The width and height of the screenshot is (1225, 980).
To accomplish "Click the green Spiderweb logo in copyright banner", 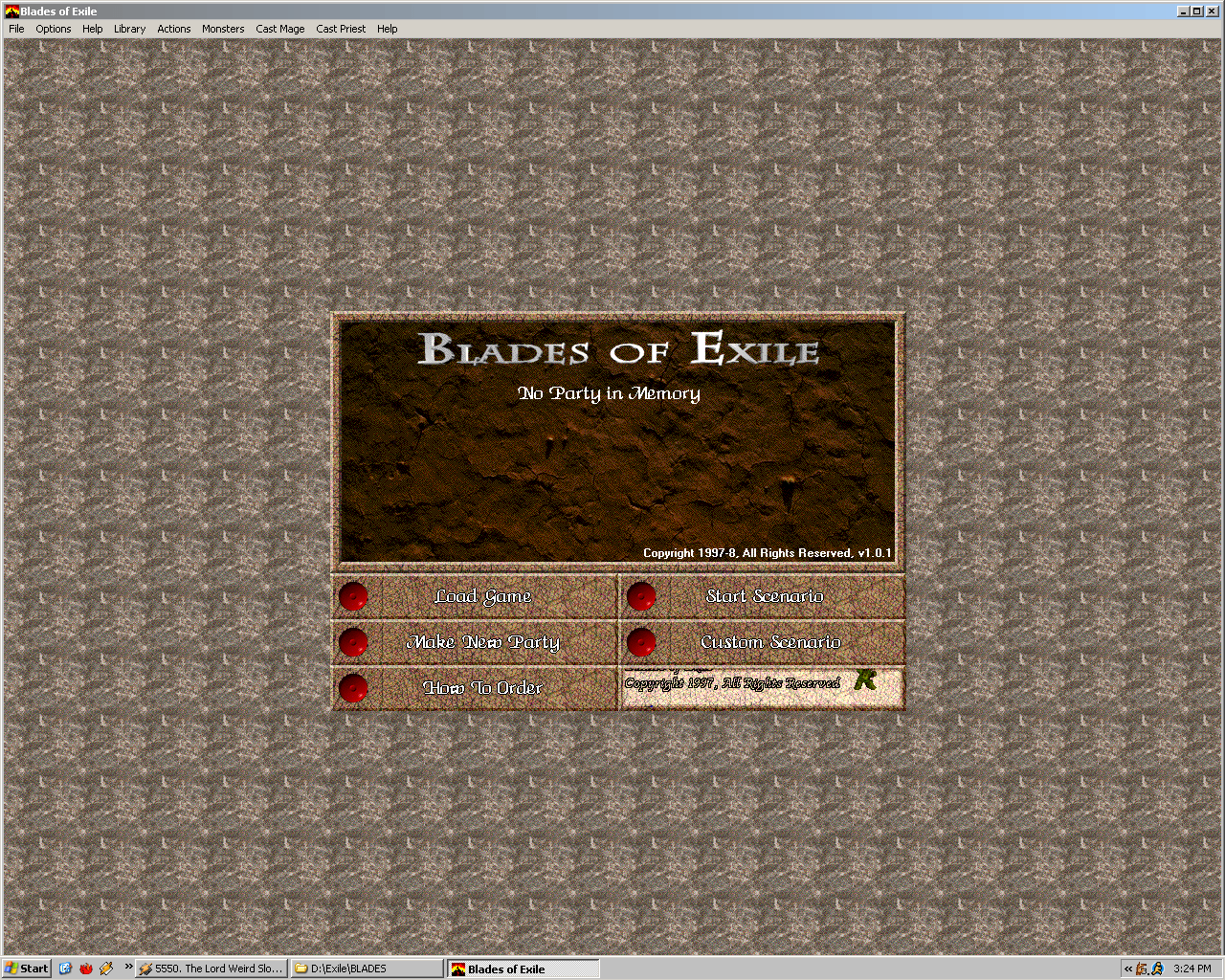I will (x=865, y=680).
